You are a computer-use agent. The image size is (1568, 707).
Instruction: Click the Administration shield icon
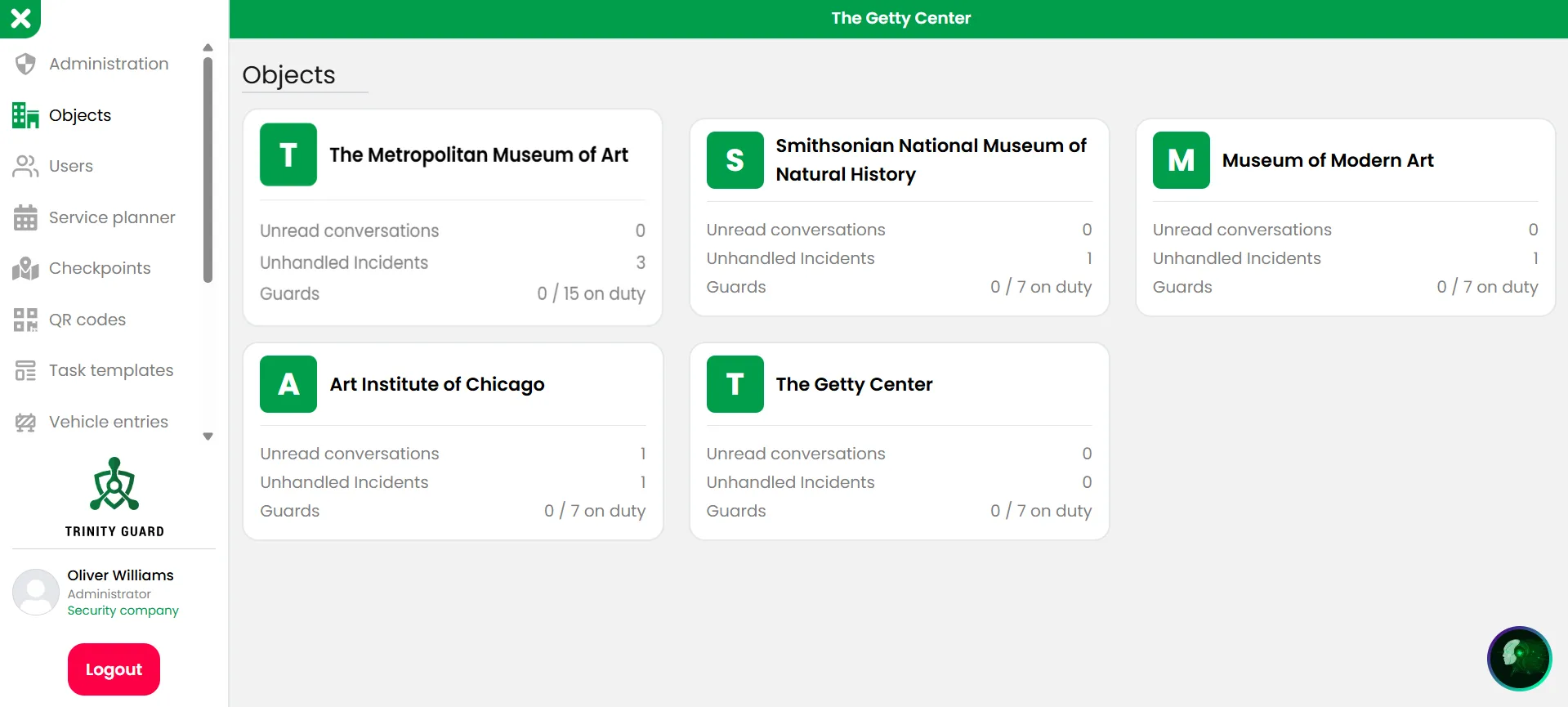coord(25,64)
